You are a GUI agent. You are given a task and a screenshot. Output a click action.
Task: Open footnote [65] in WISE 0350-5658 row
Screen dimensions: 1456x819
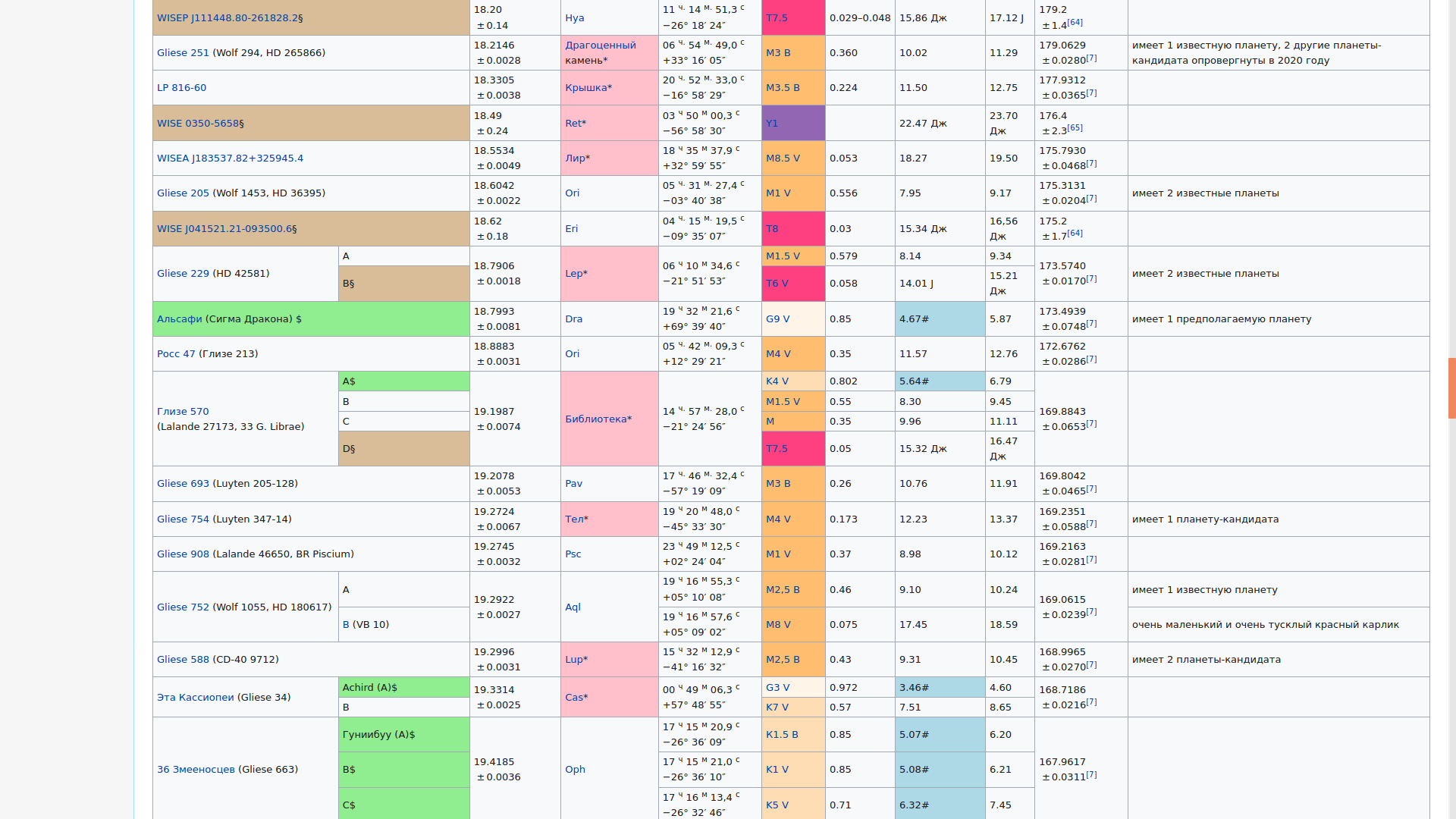(x=1075, y=128)
